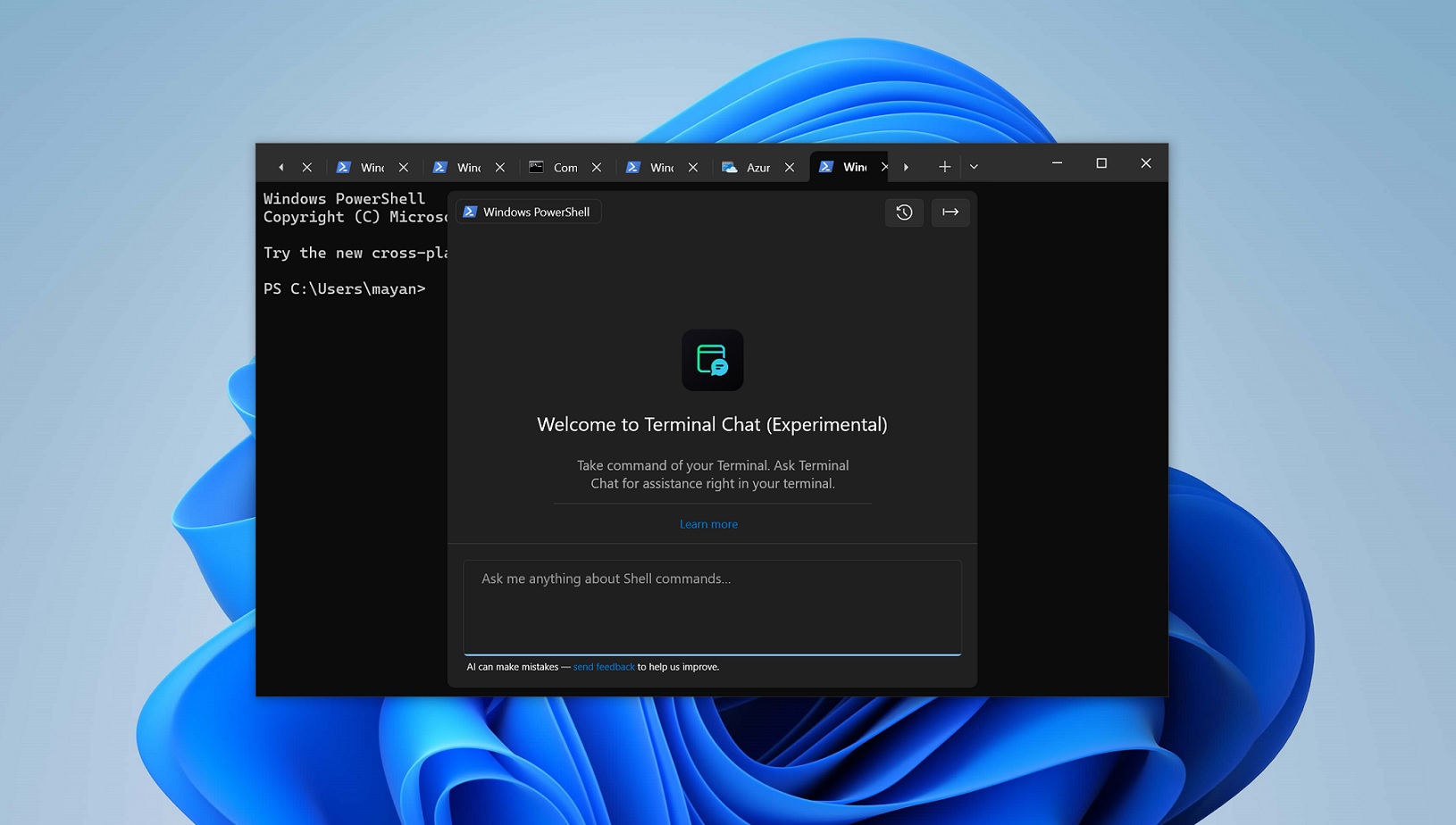Close the first Windows PowerShell tab

(403, 167)
